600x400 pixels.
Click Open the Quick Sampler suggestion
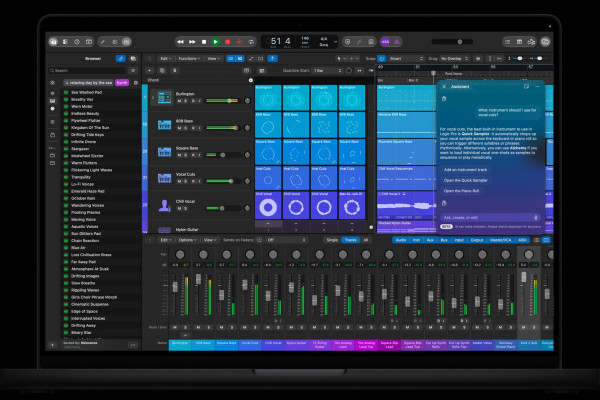[465, 180]
